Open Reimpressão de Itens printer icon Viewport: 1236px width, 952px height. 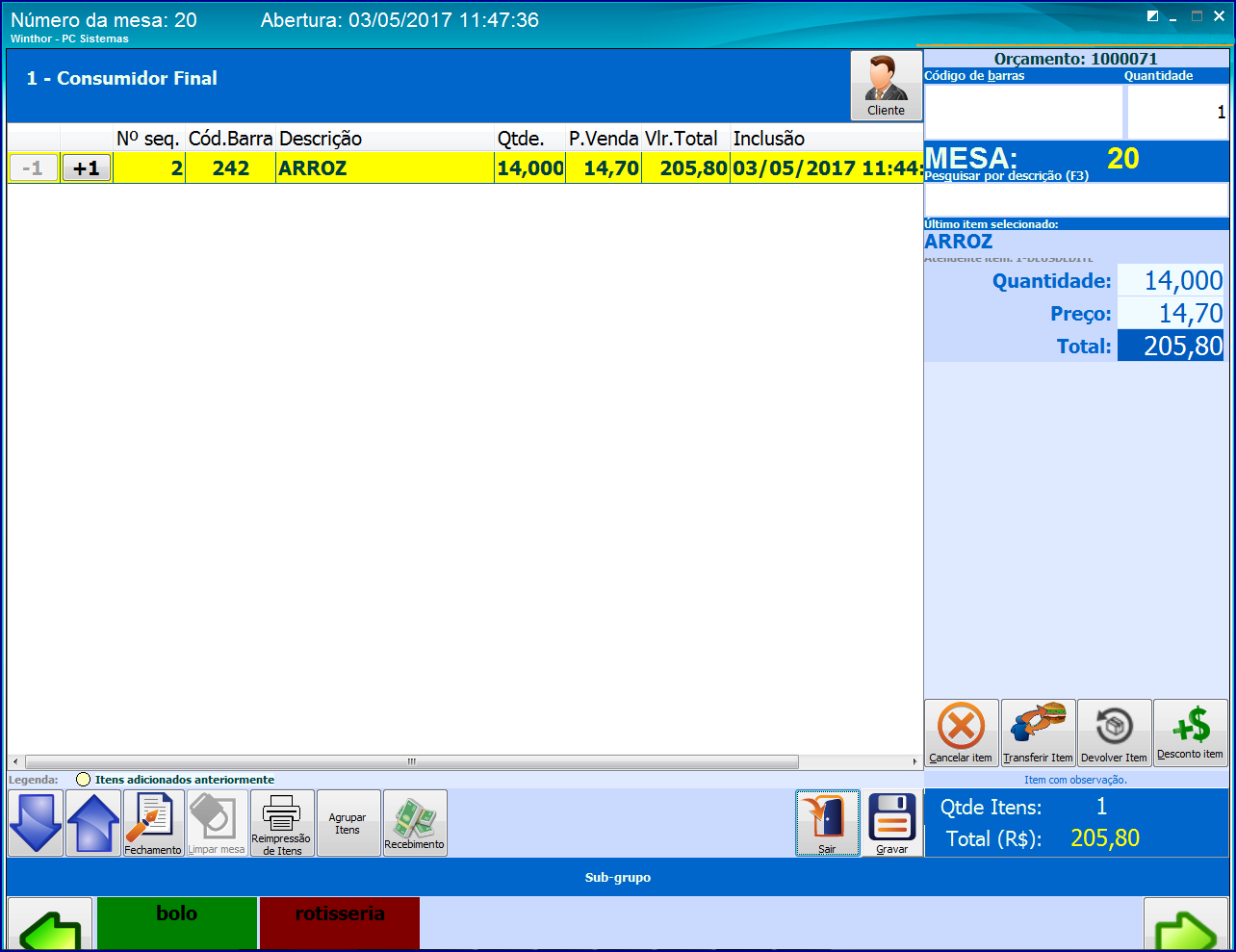[282, 823]
